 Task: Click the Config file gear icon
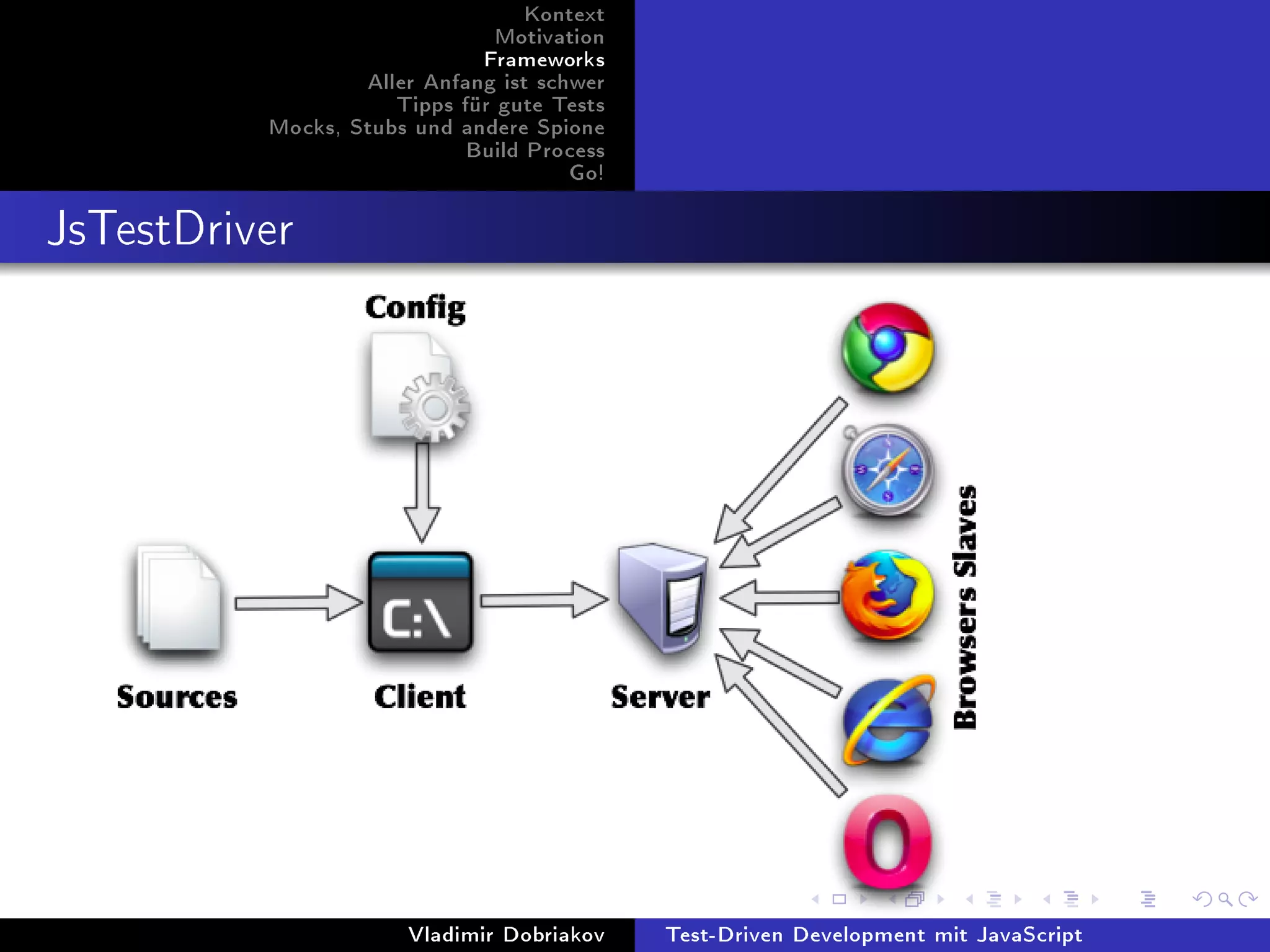coord(419,387)
